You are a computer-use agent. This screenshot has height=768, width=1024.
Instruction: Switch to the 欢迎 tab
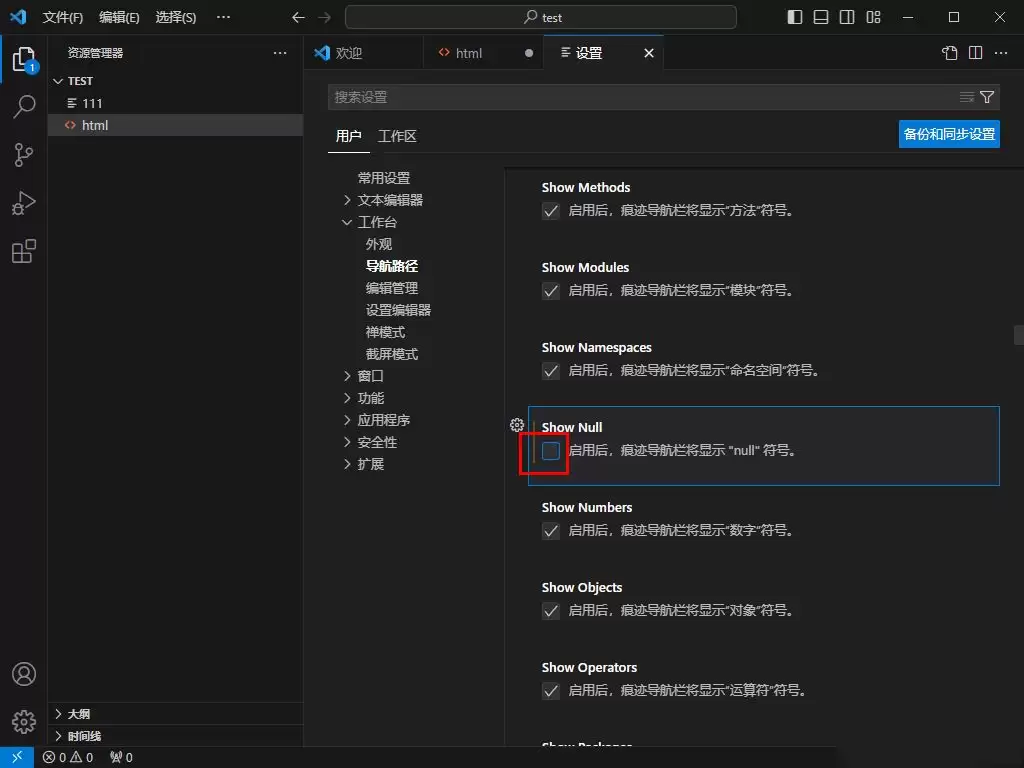click(x=364, y=52)
